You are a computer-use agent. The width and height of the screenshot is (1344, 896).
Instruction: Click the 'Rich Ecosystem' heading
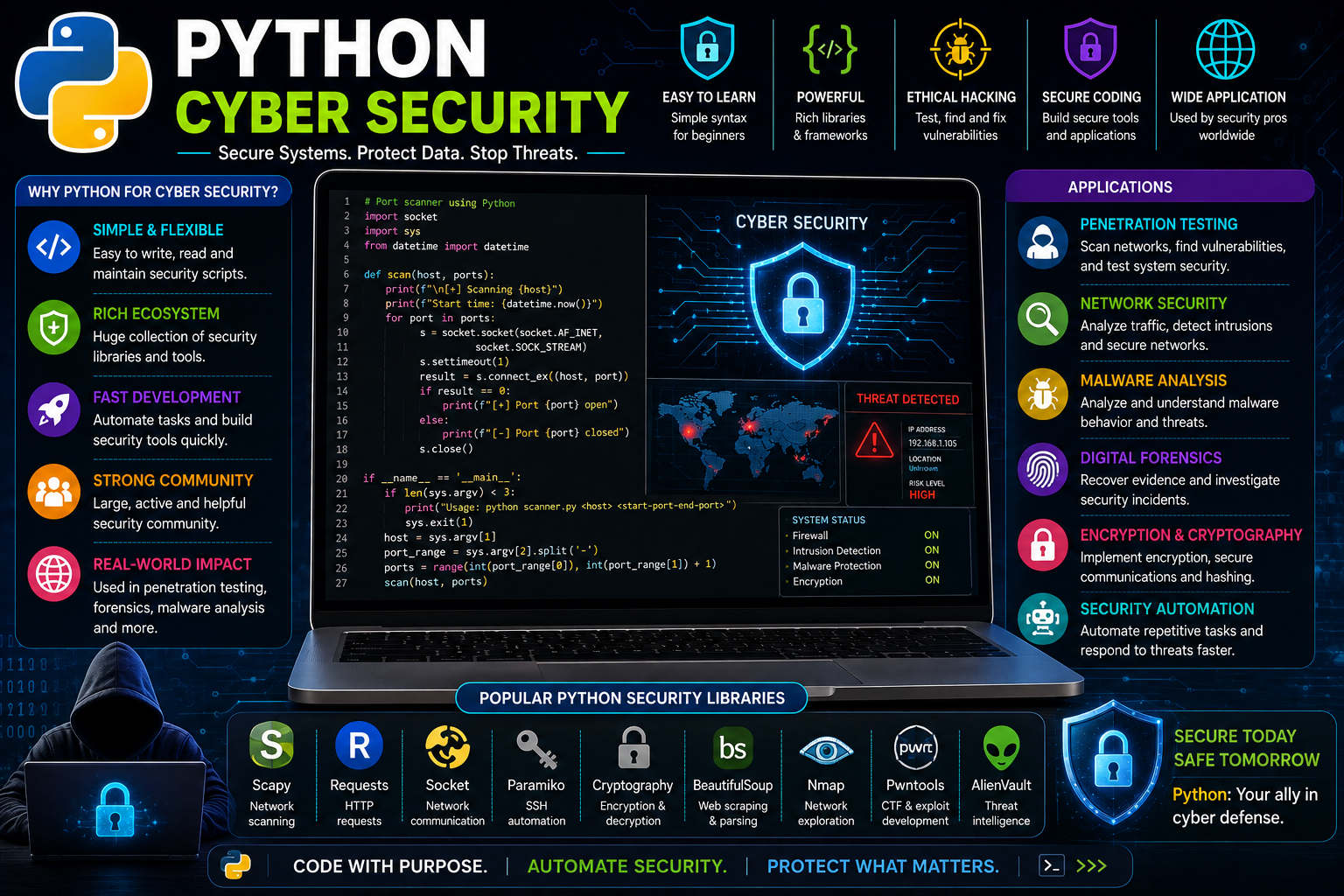coord(157,313)
